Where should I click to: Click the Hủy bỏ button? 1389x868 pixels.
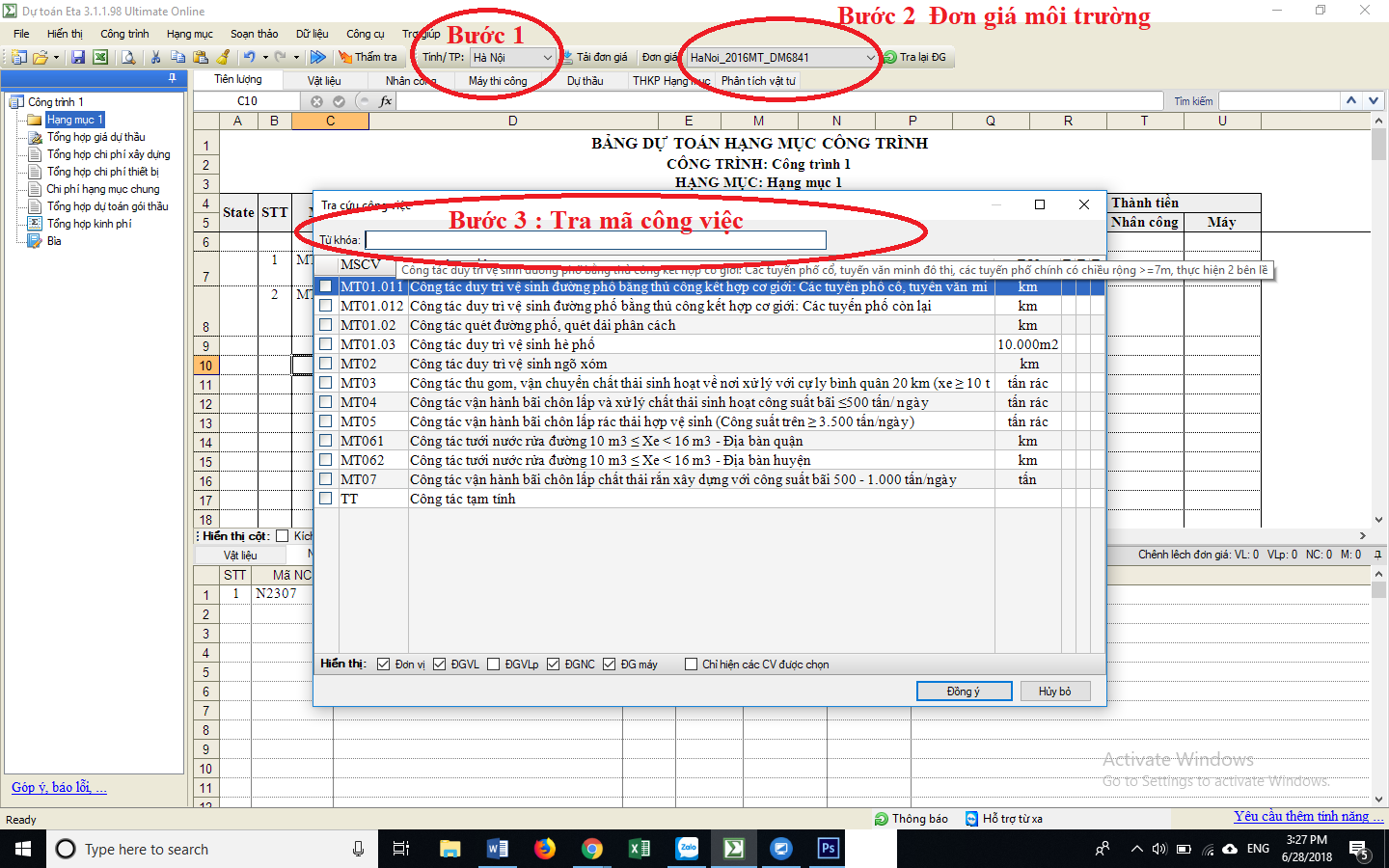1053,692
